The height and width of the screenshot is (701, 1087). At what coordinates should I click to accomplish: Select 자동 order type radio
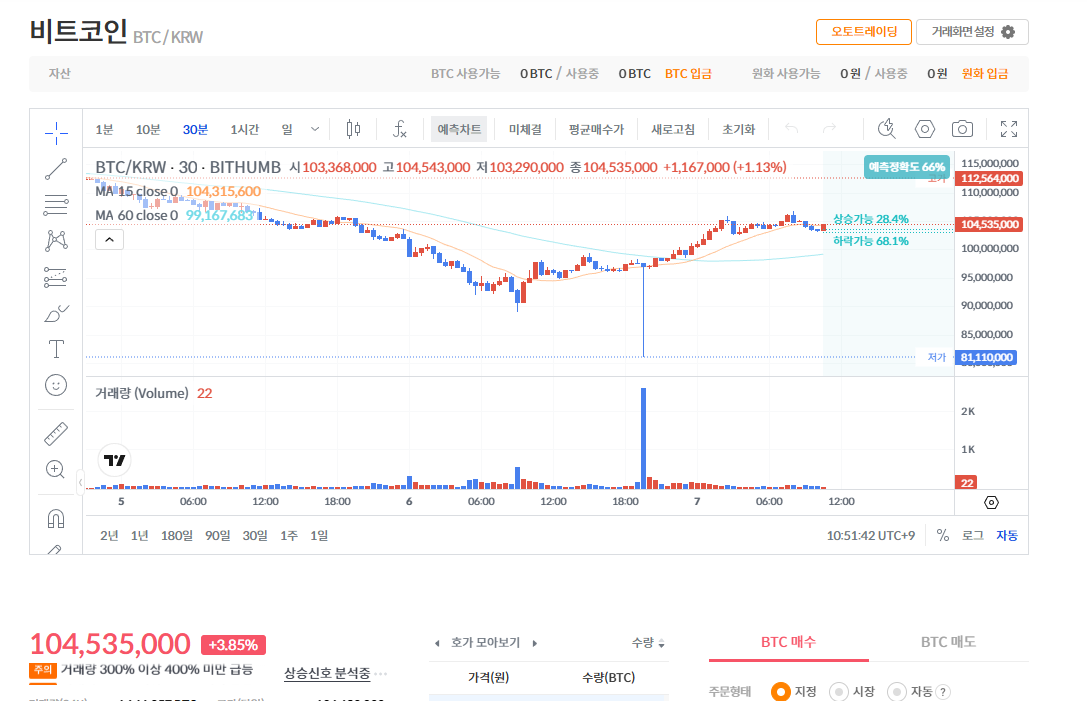point(897,692)
